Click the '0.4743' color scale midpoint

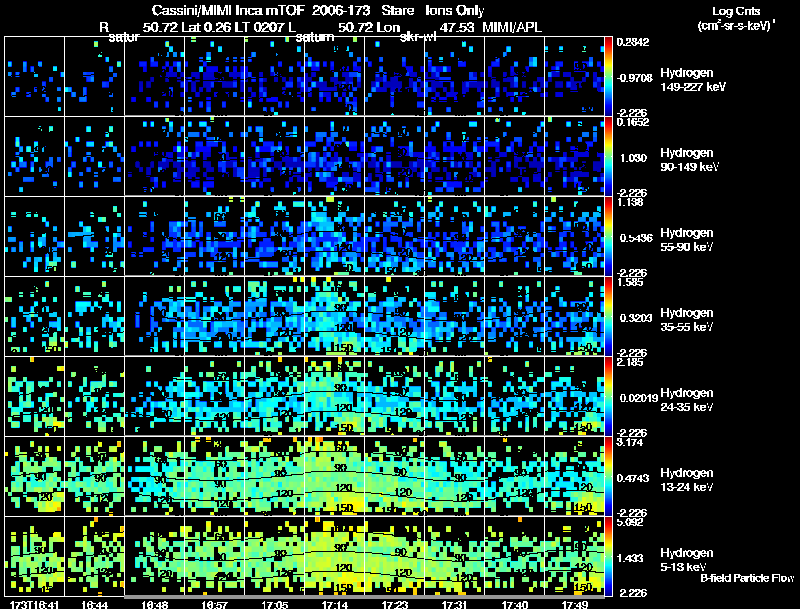634,478
